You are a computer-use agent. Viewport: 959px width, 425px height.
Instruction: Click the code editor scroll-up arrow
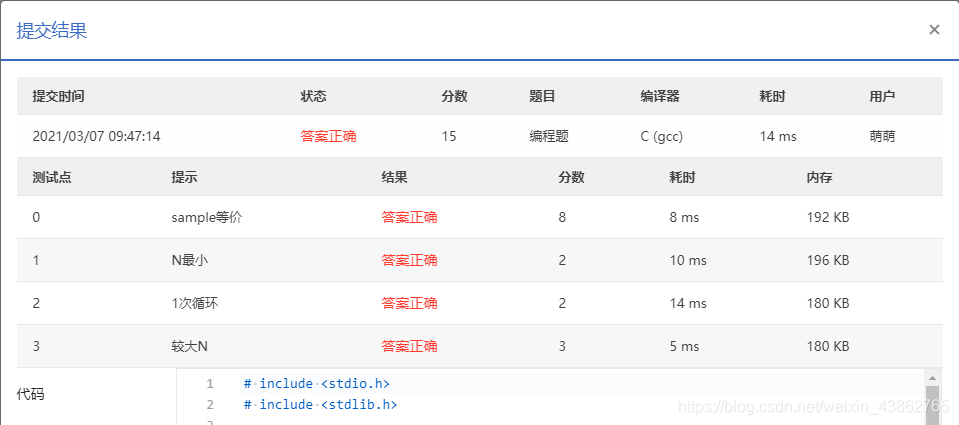pyautogui.click(x=932, y=378)
